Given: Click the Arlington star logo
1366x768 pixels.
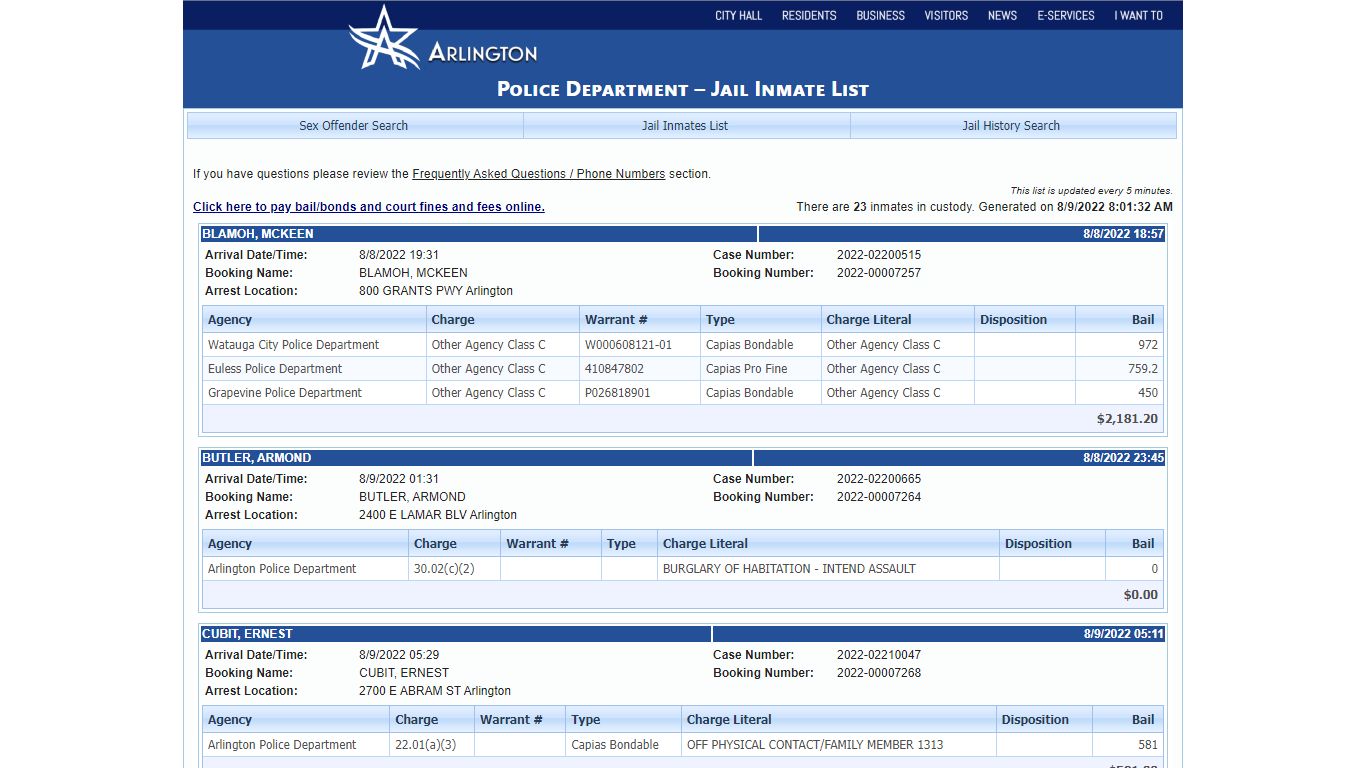Looking at the screenshot, I should pos(384,38).
